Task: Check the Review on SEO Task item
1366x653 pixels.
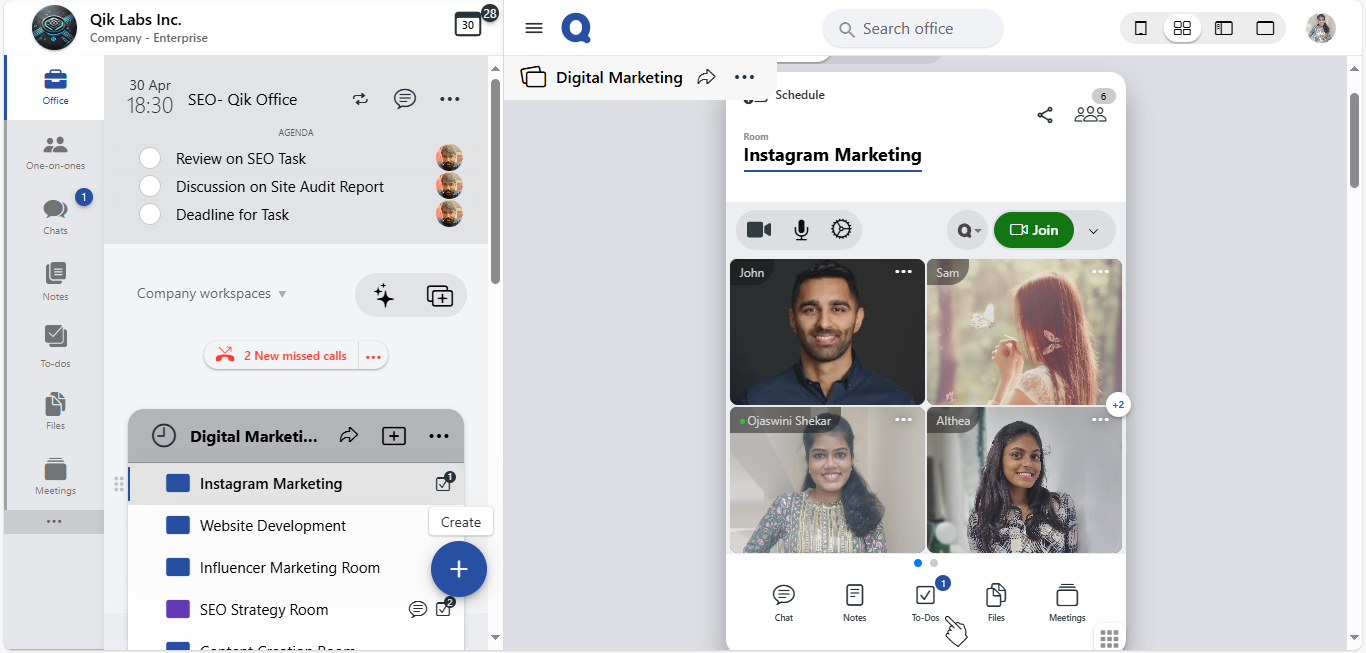Action: point(150,158)
